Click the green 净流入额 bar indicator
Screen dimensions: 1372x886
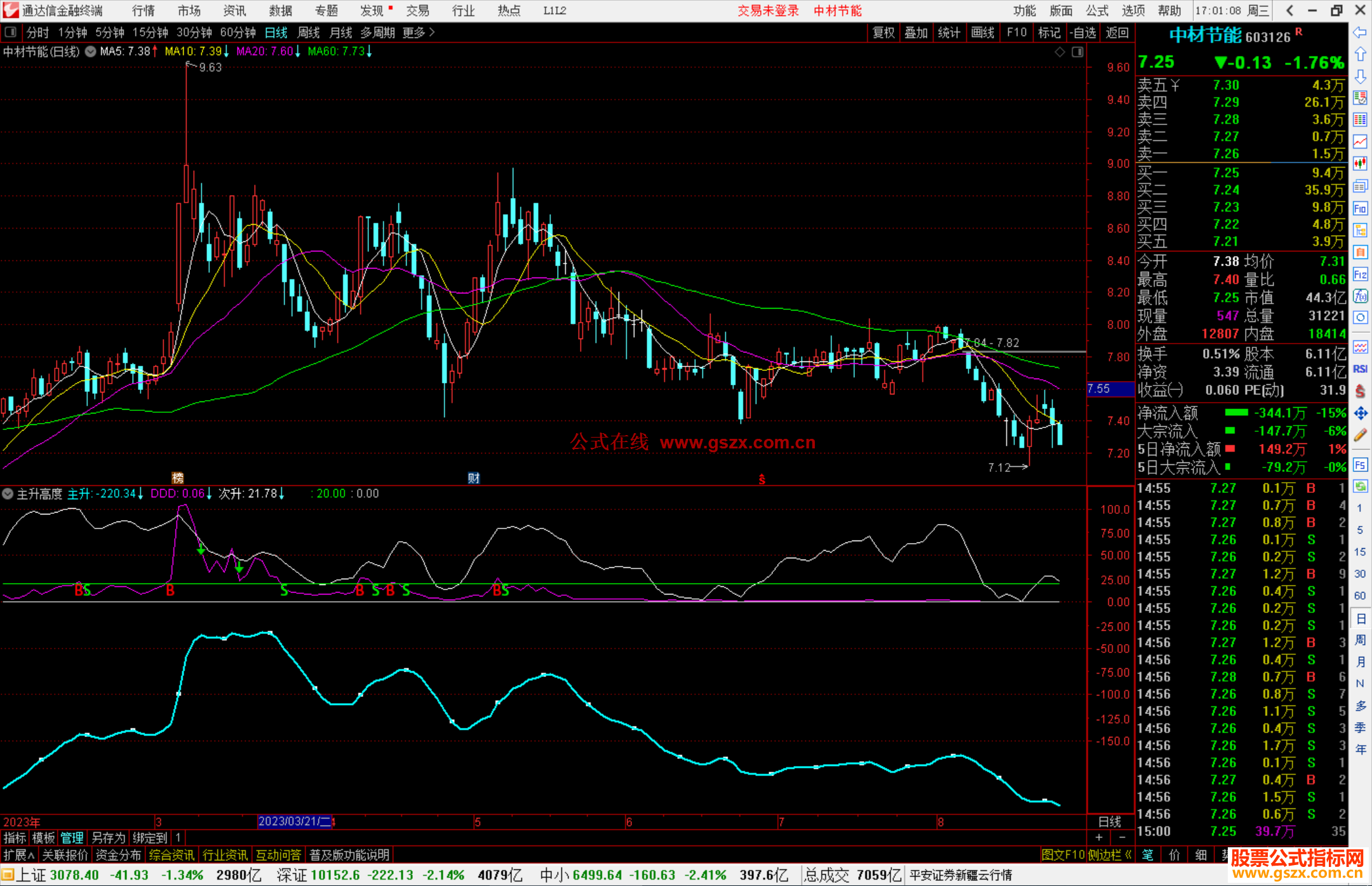[x=1236, y=413]
